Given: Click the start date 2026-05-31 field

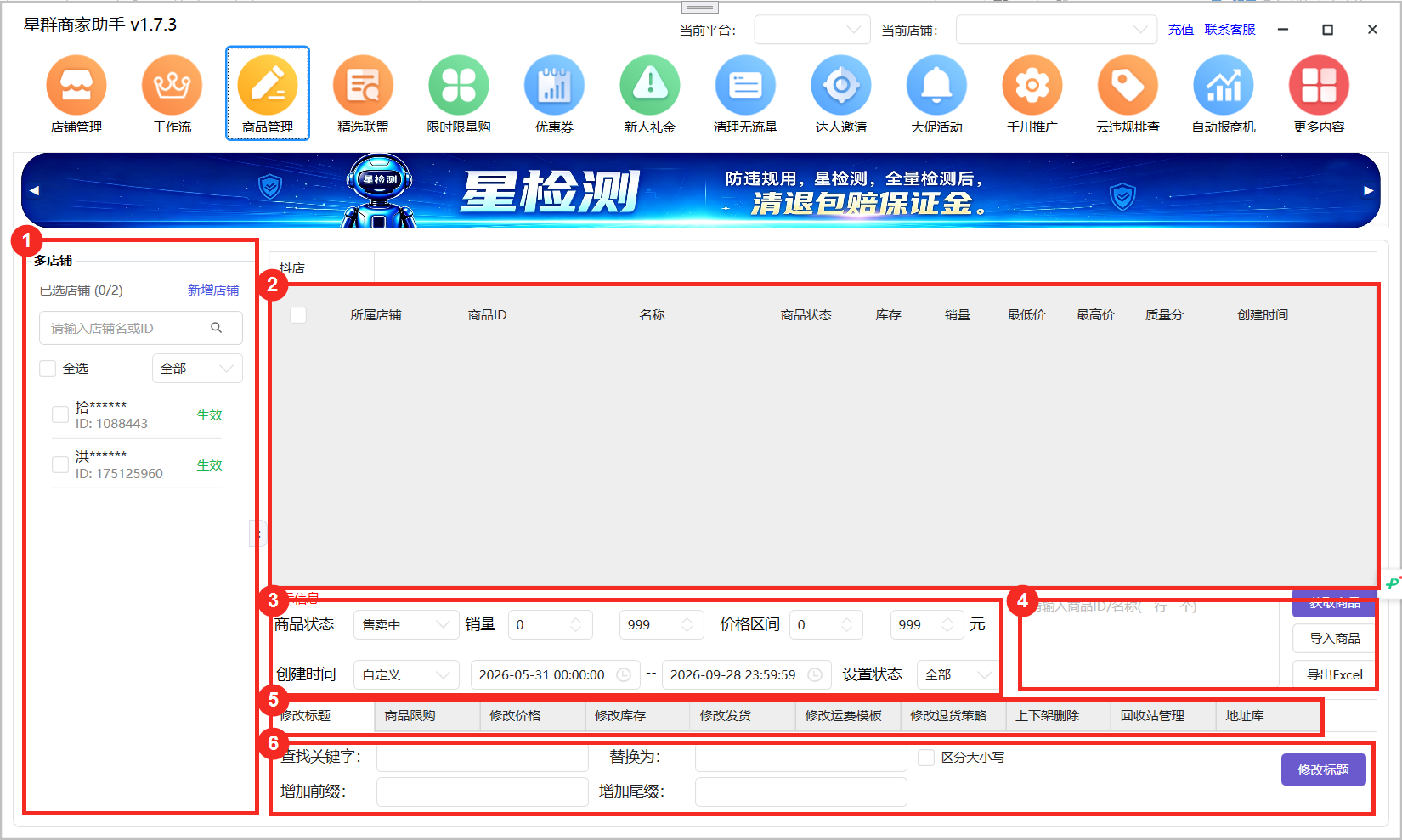Looking at the screenshot, I should pyautogui.click(x=555, y=674).
